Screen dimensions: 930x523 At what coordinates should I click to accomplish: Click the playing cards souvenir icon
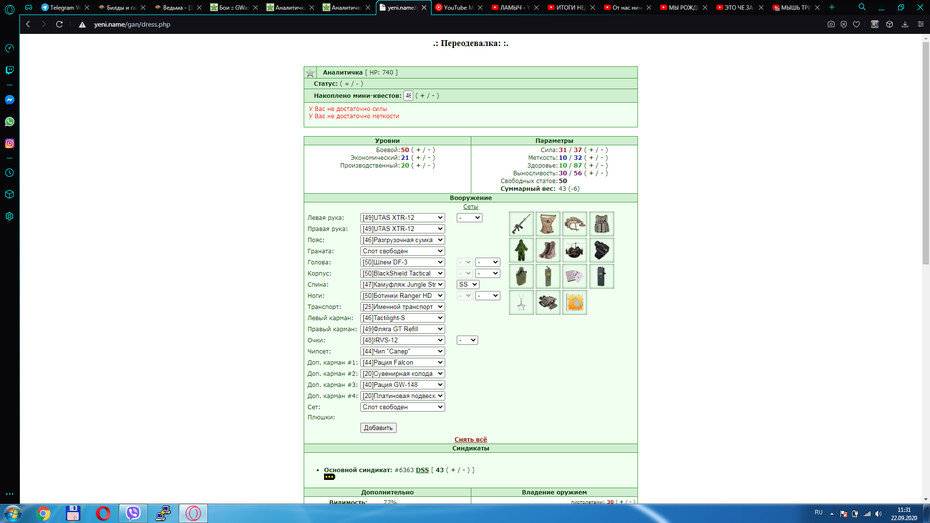[x=575, y=276]
